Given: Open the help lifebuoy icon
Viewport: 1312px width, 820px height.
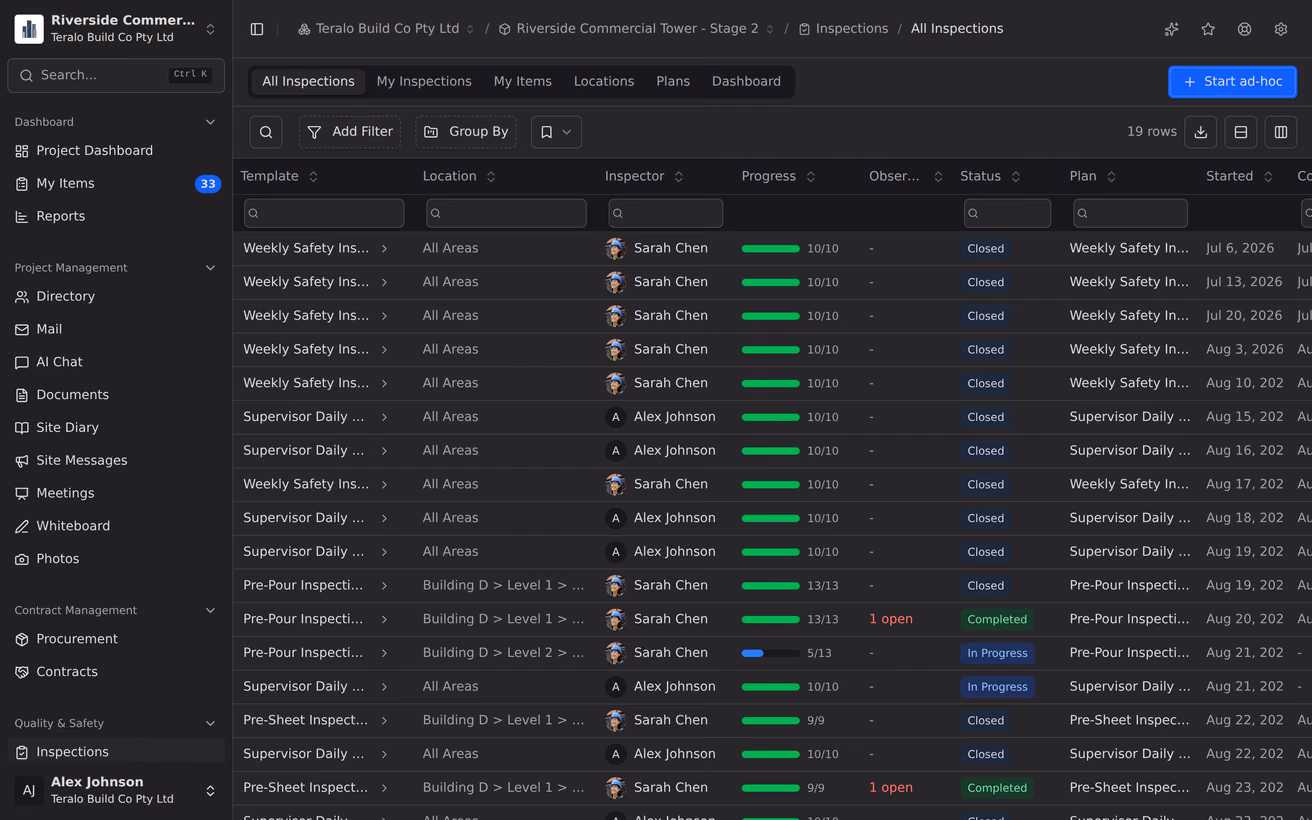Looking at the screenshot, I should [x=1244, y=29].
